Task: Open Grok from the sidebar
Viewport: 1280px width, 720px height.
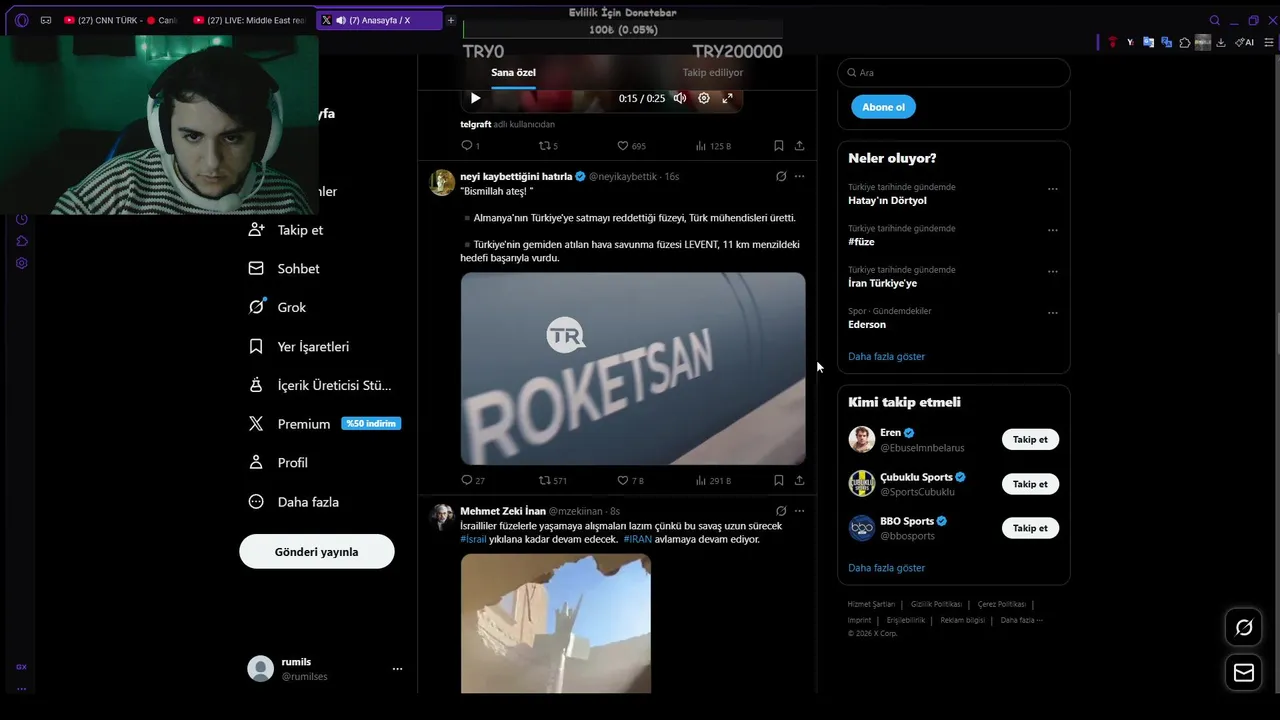Action: pos(278,307)
